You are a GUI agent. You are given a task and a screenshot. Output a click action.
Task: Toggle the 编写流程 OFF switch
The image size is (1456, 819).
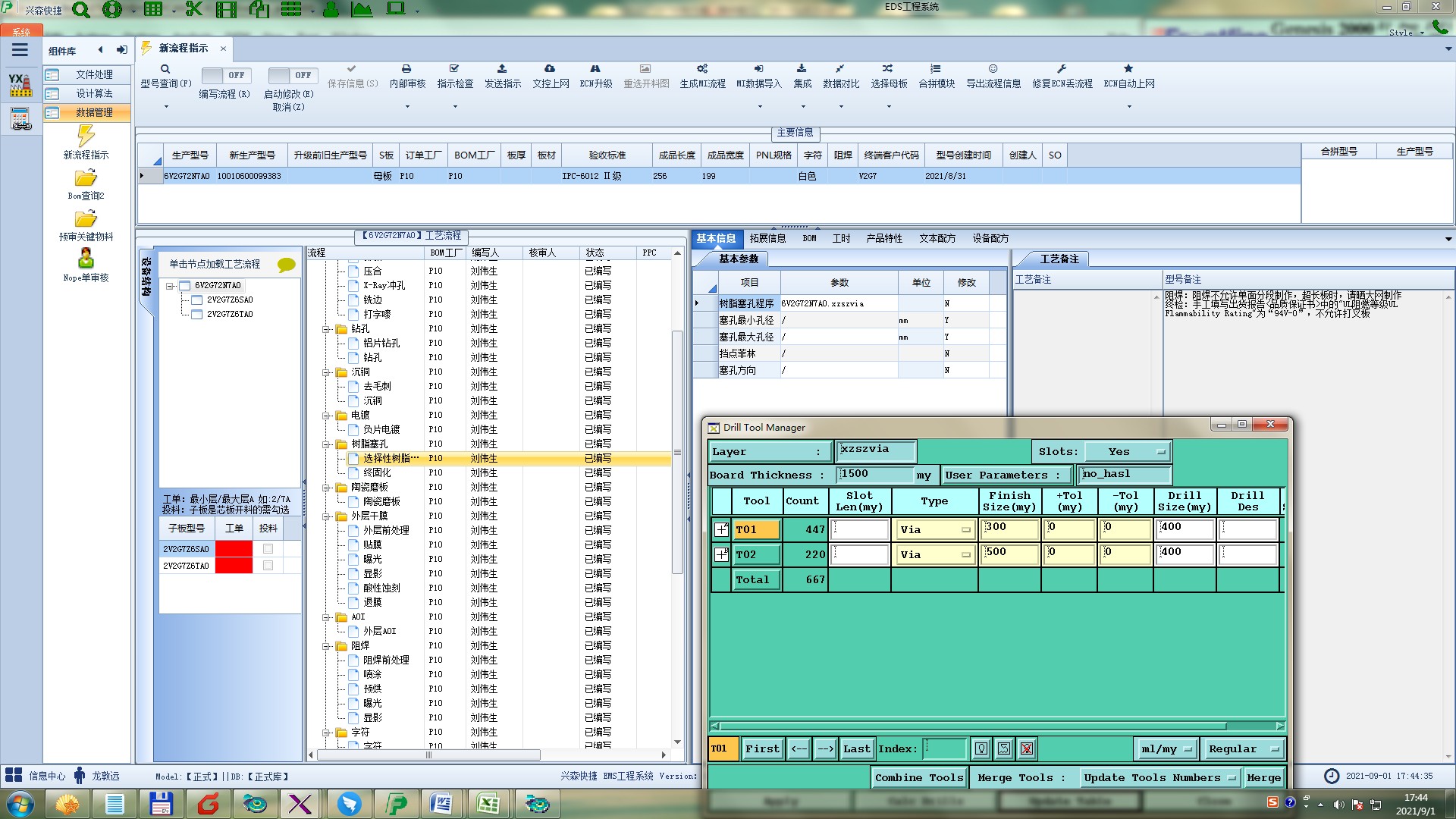(x=224, y=75)
